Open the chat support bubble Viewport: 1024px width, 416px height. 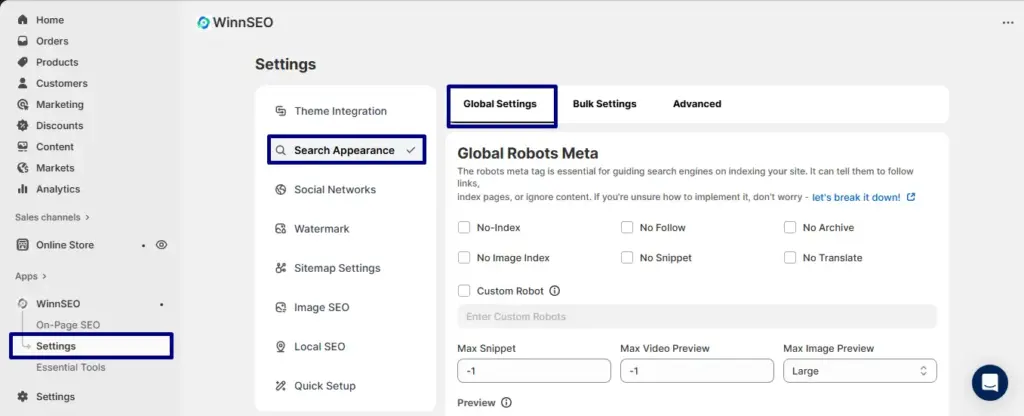click(989, 383)
